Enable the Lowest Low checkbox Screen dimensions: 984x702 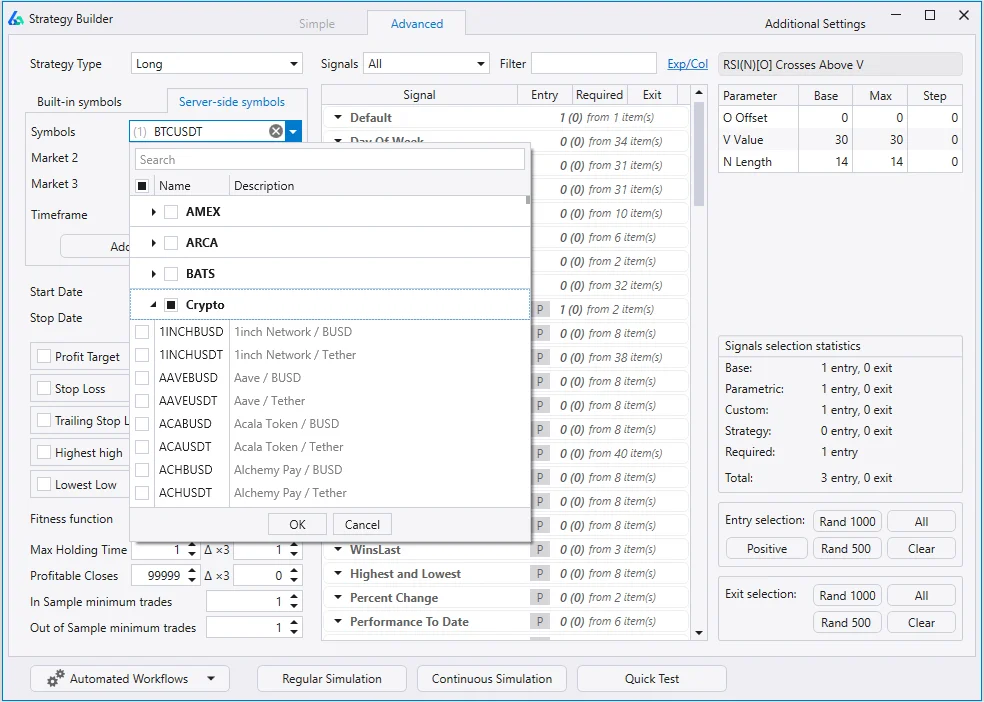click(x=44, y=484)
